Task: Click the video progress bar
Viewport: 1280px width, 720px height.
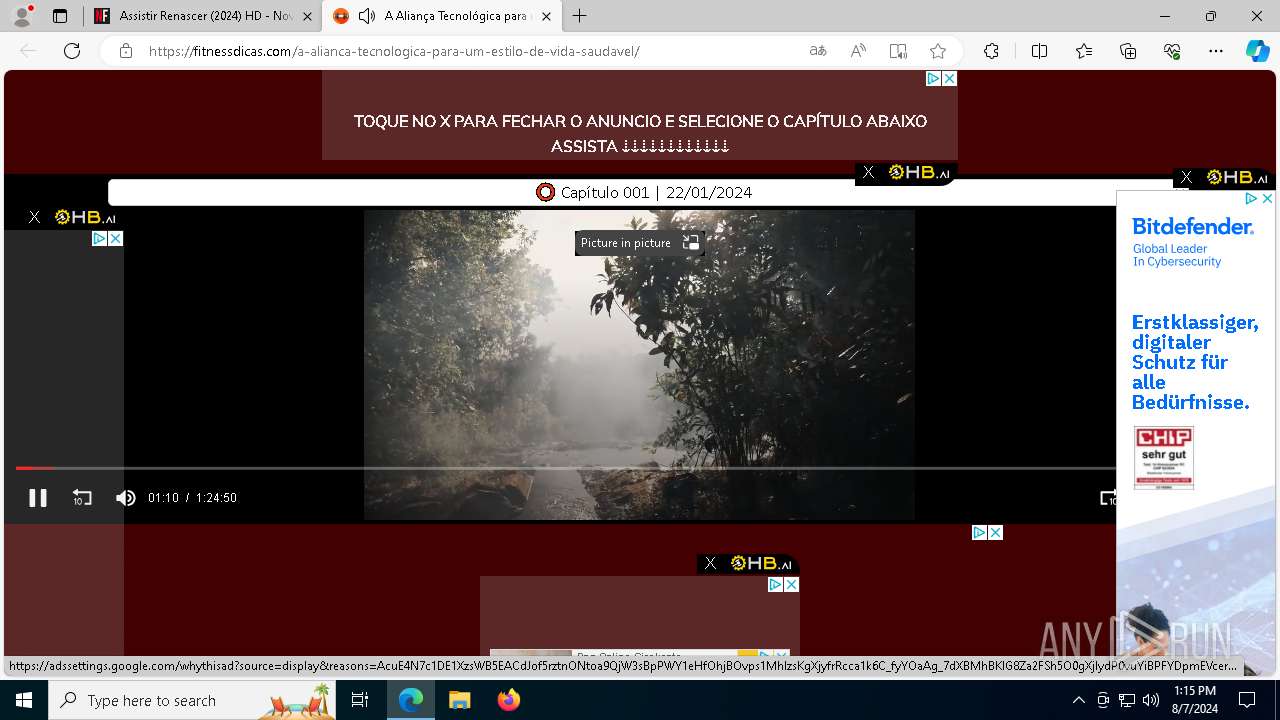Action: point(565,468)
